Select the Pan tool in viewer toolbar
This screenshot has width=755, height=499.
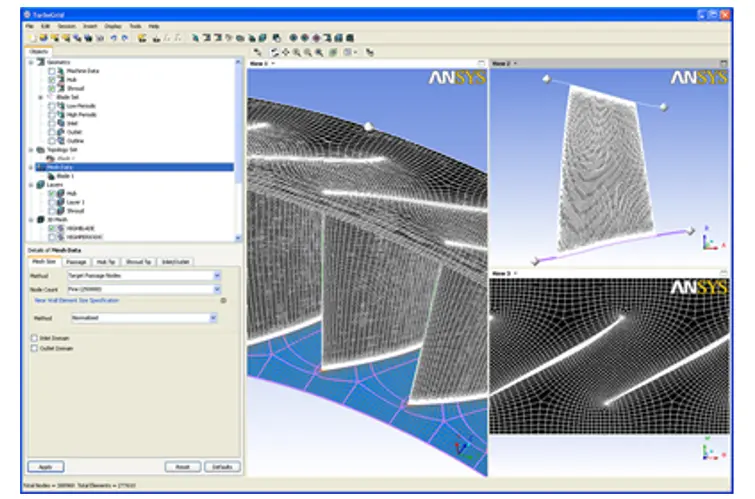click(x=286, y=50)
